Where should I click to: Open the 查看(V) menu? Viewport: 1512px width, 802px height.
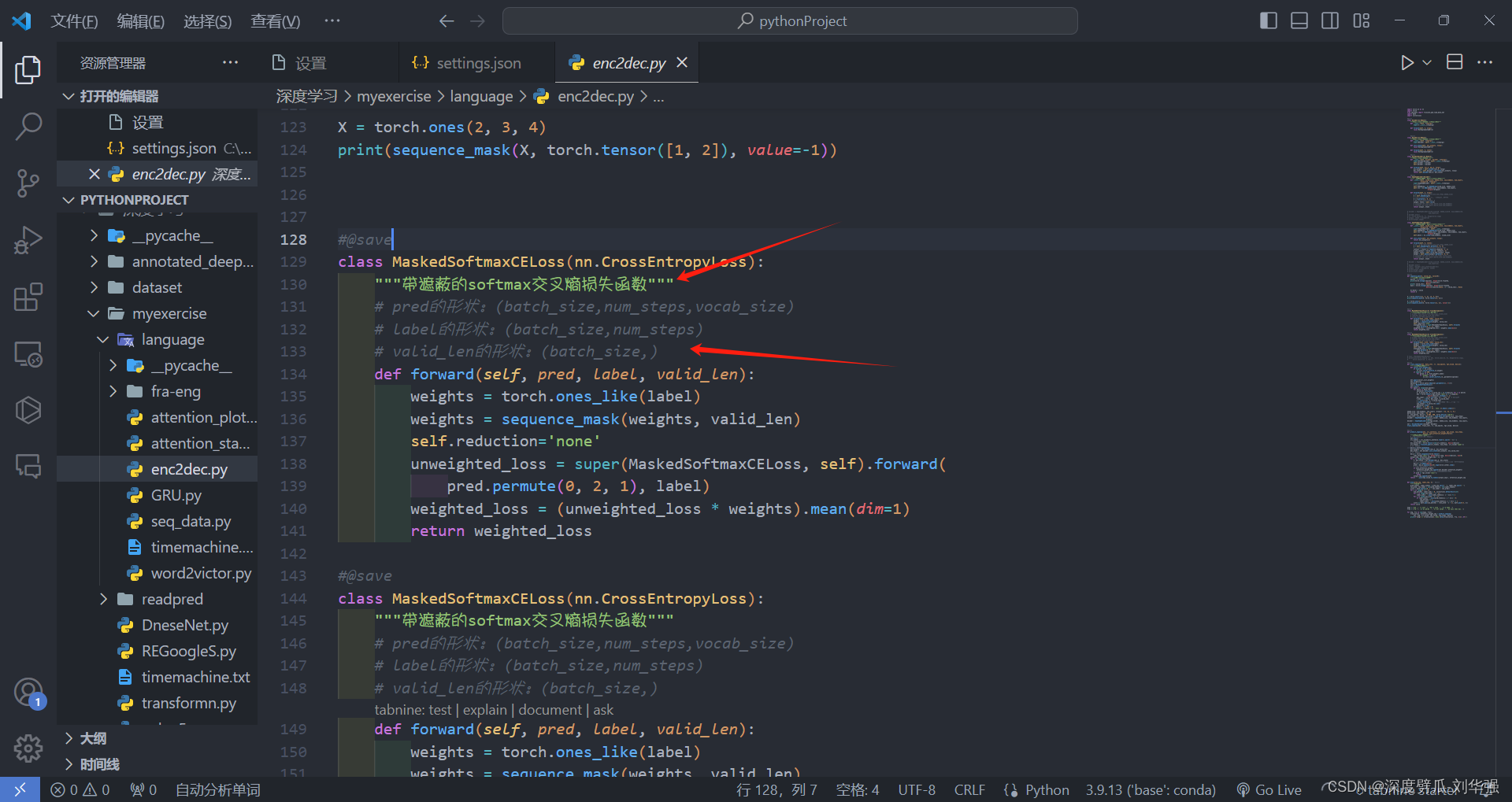pyautogui.click(x=275, y=20)
